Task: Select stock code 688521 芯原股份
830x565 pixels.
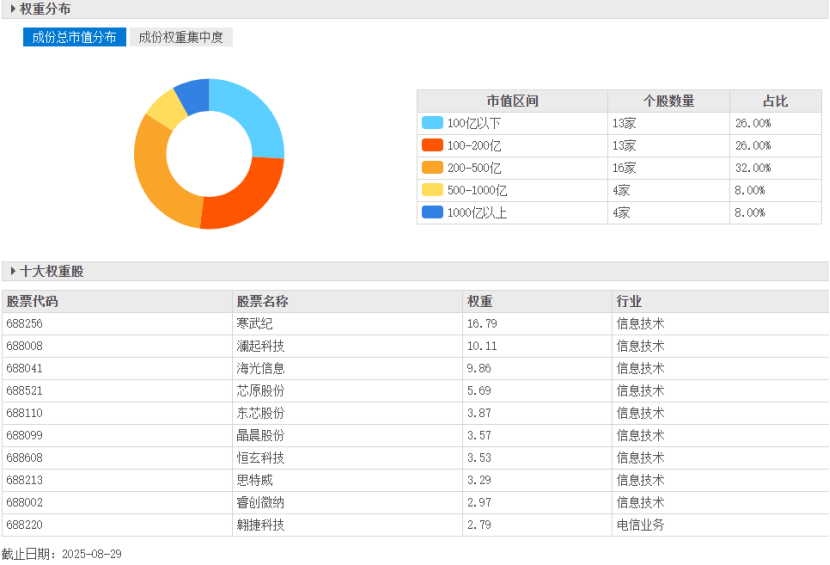Action: (25, 391)
